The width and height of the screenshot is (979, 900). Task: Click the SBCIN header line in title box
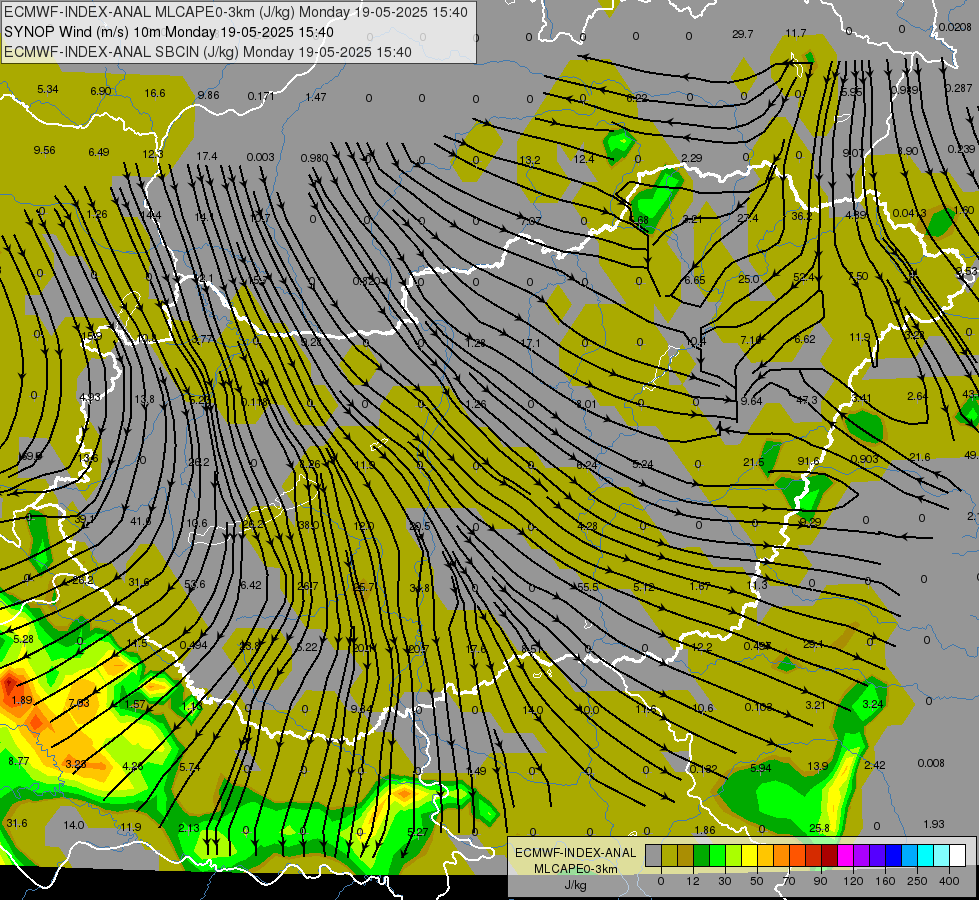coord(208,52)
